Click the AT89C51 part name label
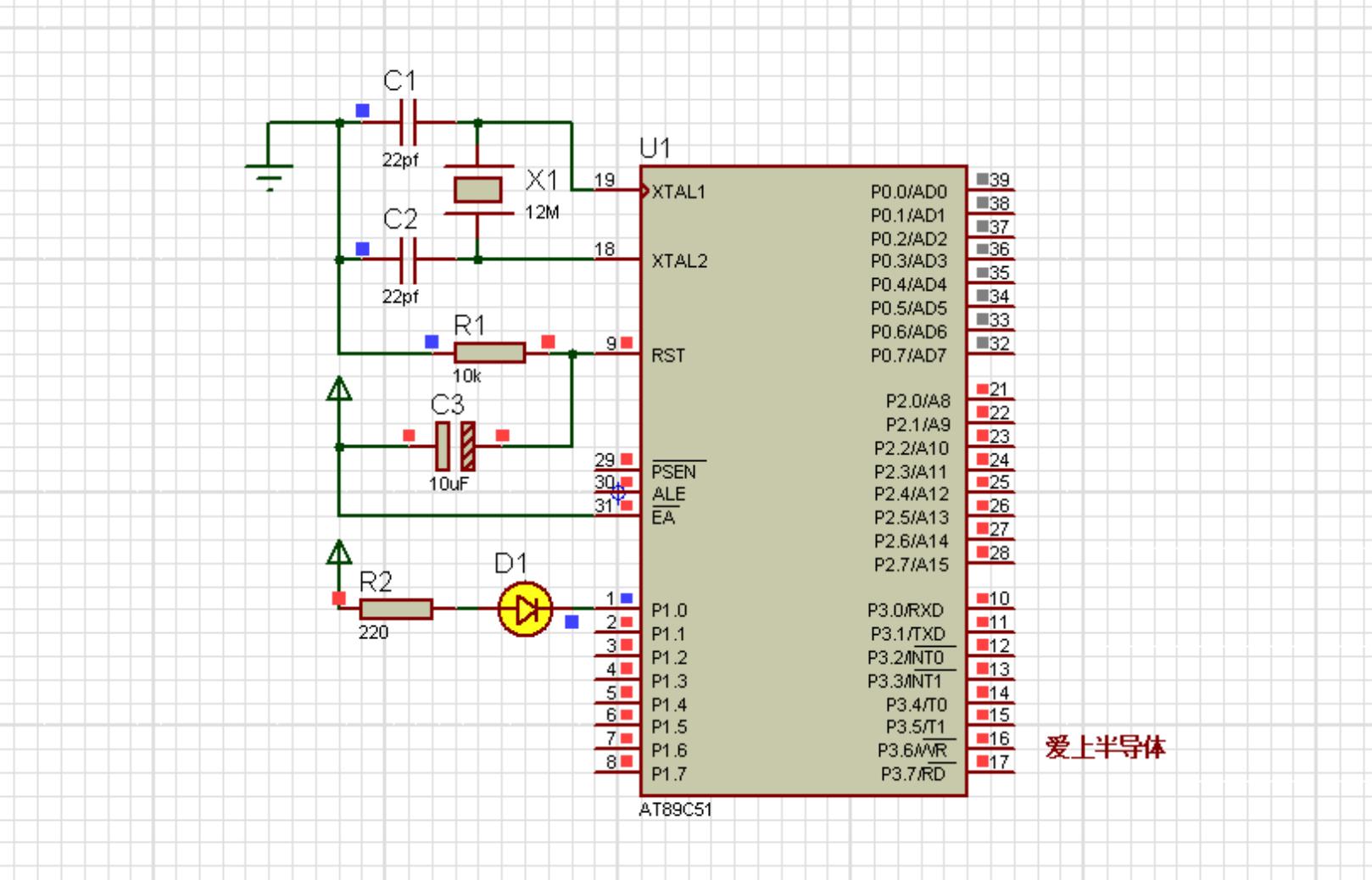The width and height of the screenshot is (1372, 880). tap(676, 810)
